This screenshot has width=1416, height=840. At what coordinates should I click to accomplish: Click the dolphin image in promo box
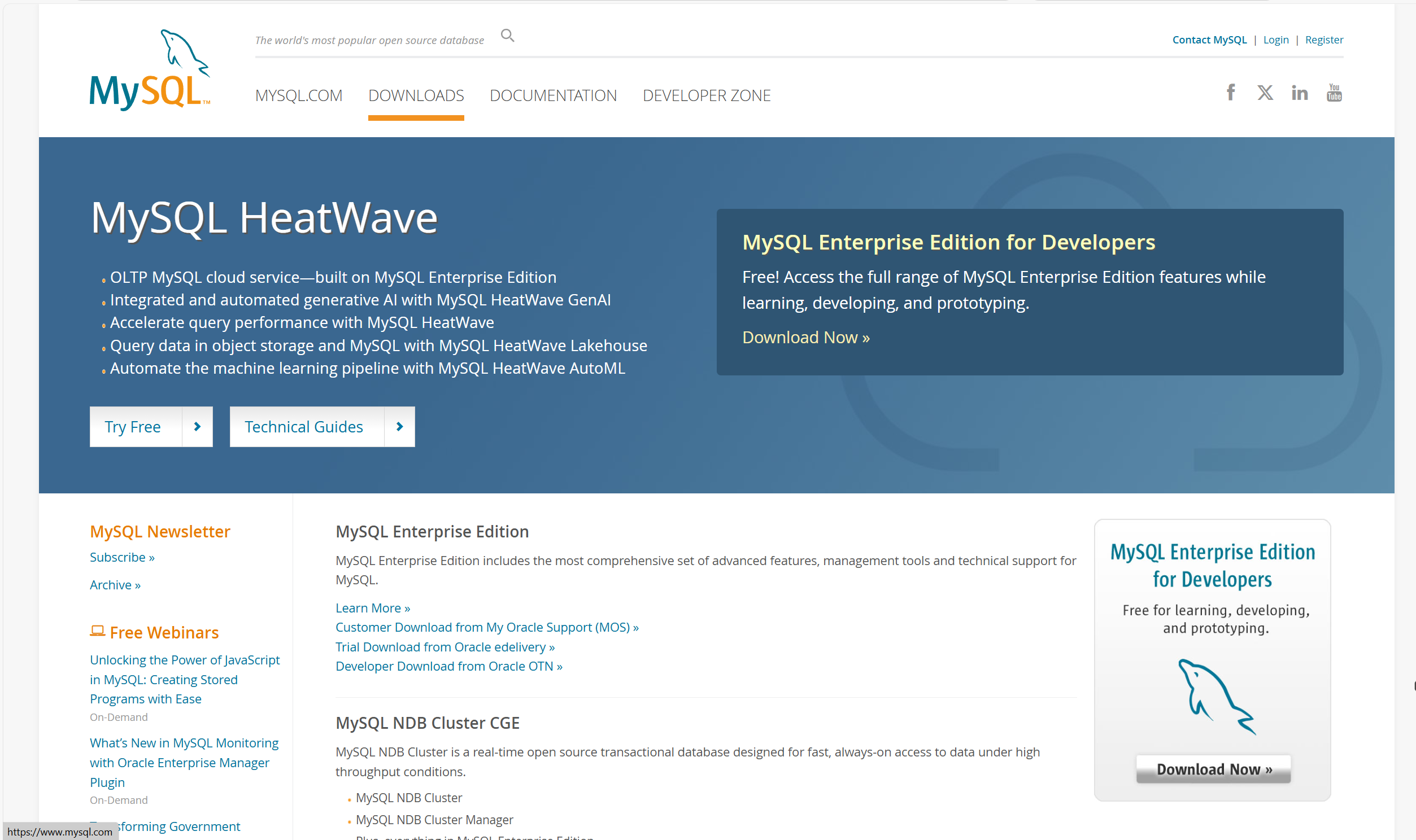(1216, 696)
